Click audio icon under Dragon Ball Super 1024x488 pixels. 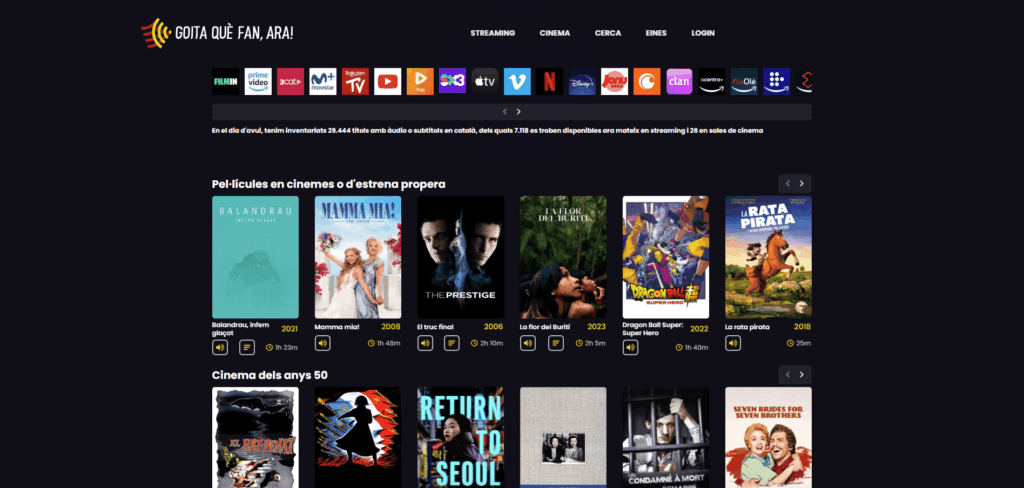point(630,348)
